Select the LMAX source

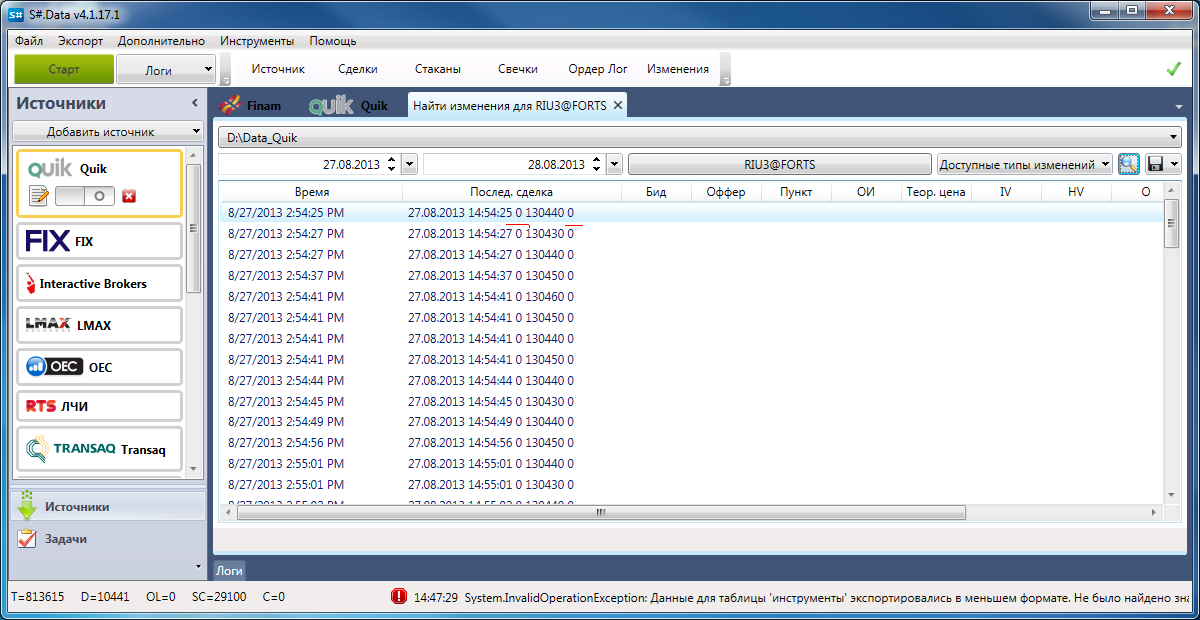point(99,325)
